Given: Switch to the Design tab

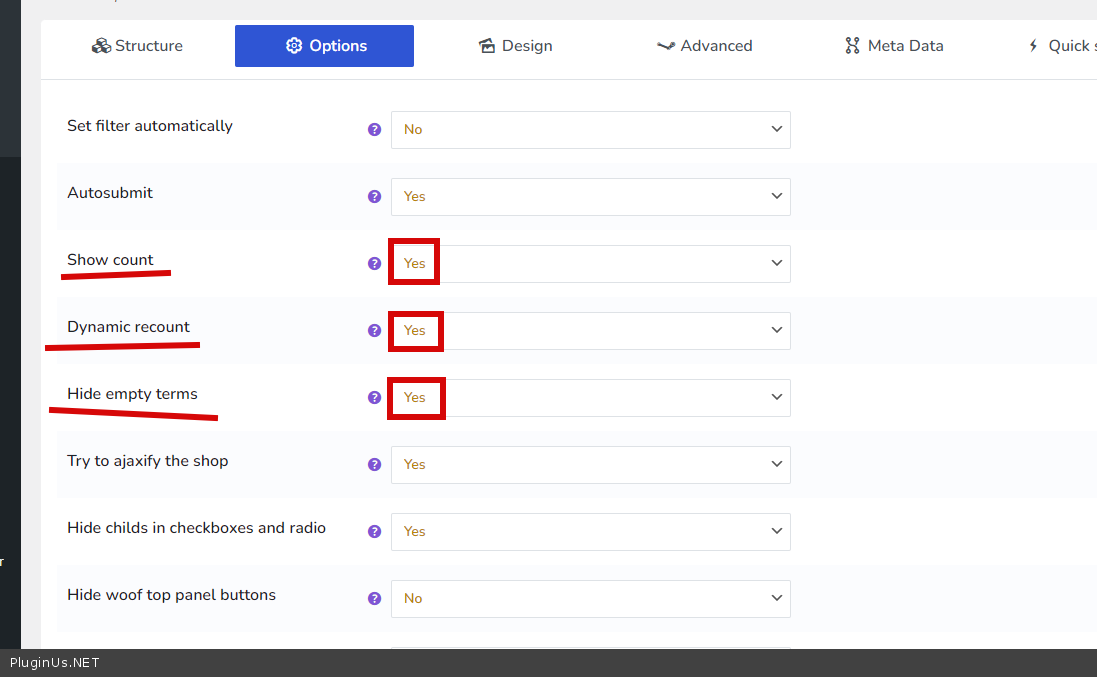Looking at the screenshot, I should pos(515,46).
